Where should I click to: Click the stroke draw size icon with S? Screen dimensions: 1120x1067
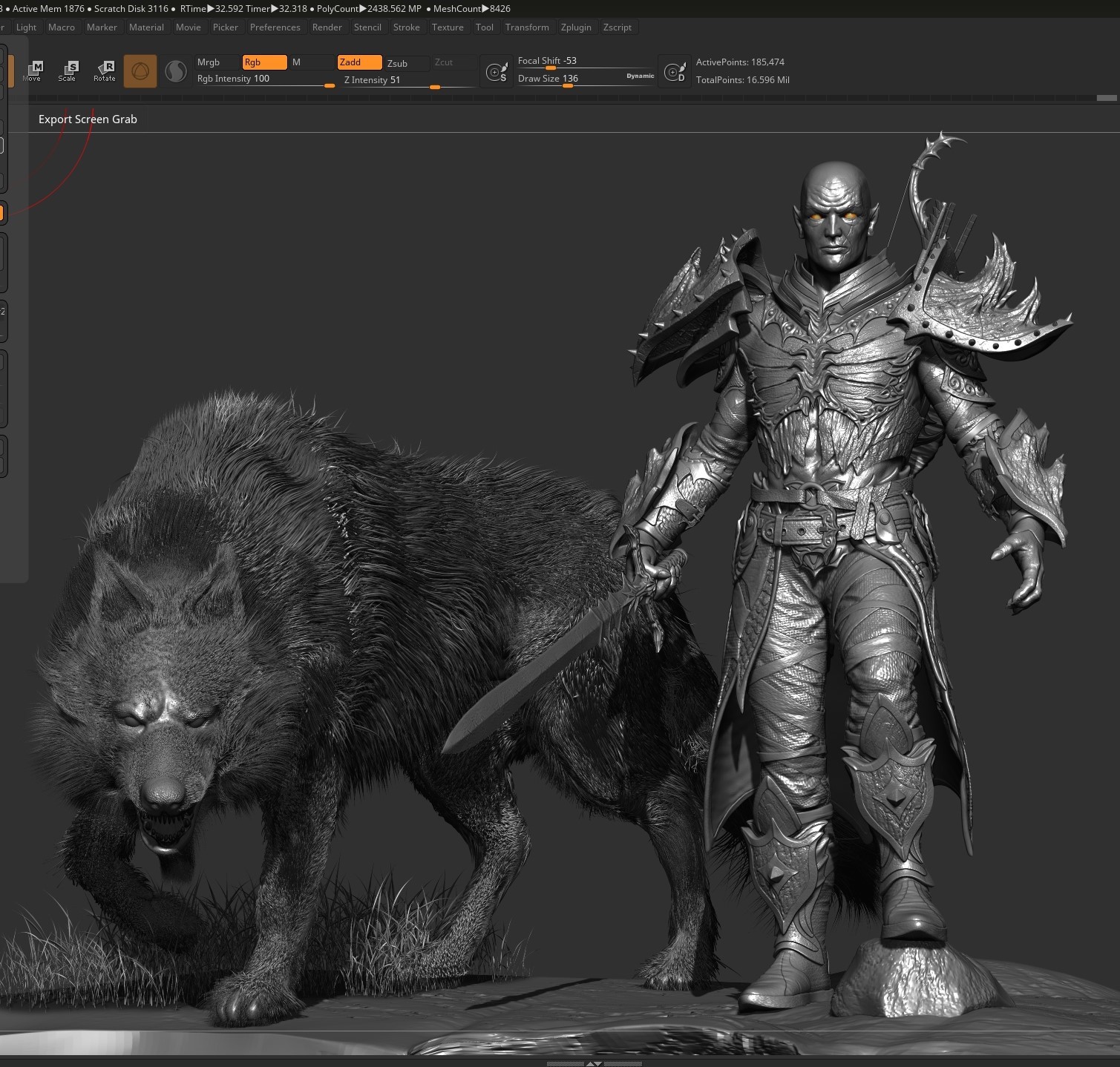pos(496,70)
